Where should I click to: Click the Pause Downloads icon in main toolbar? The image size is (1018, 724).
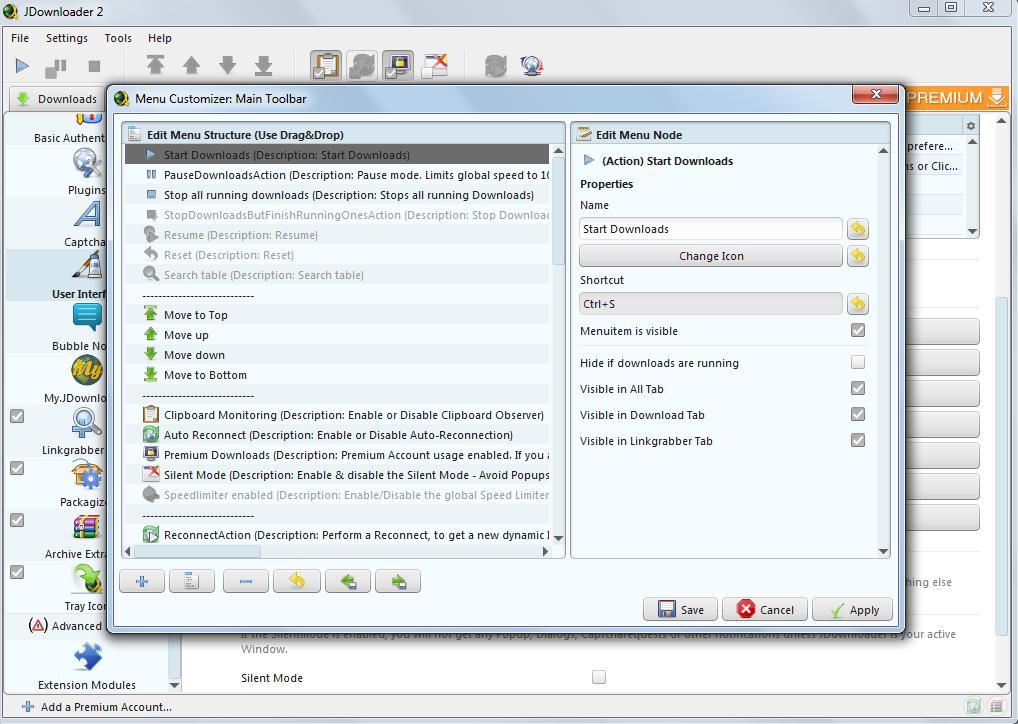click(x=56, y=67)
